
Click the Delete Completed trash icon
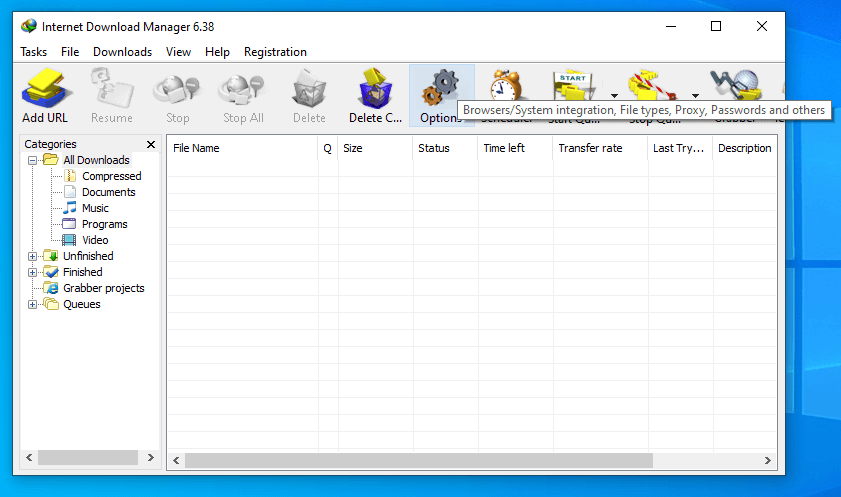point(375,88)
